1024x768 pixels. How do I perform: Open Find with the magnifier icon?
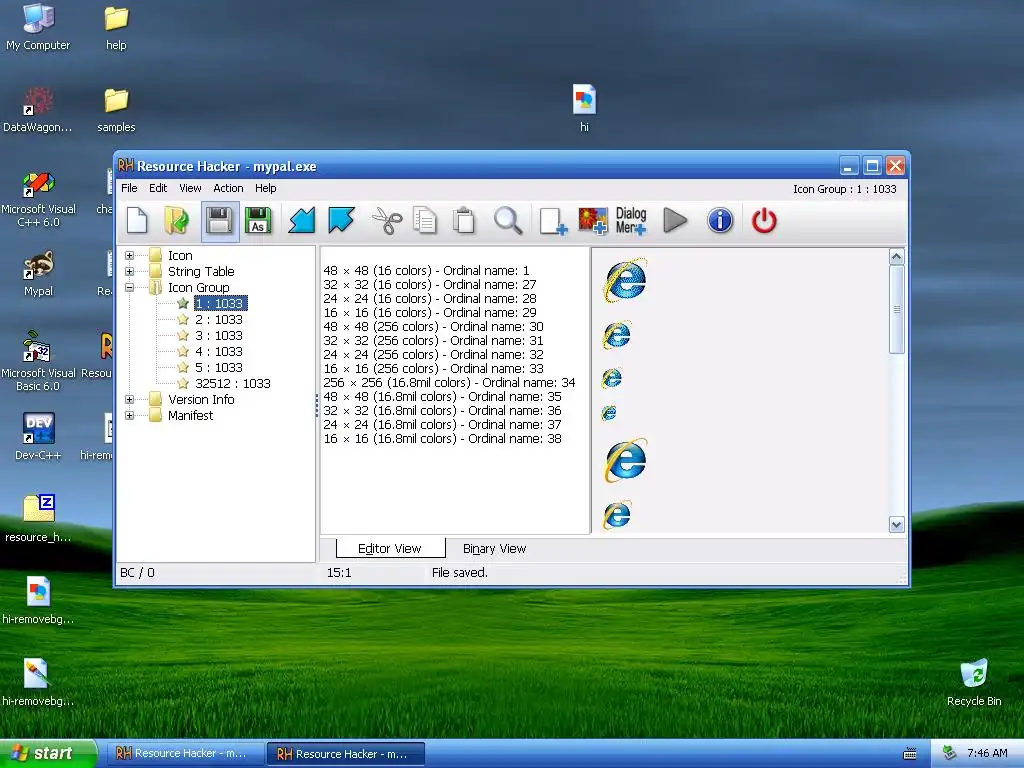tap(507, 221)
